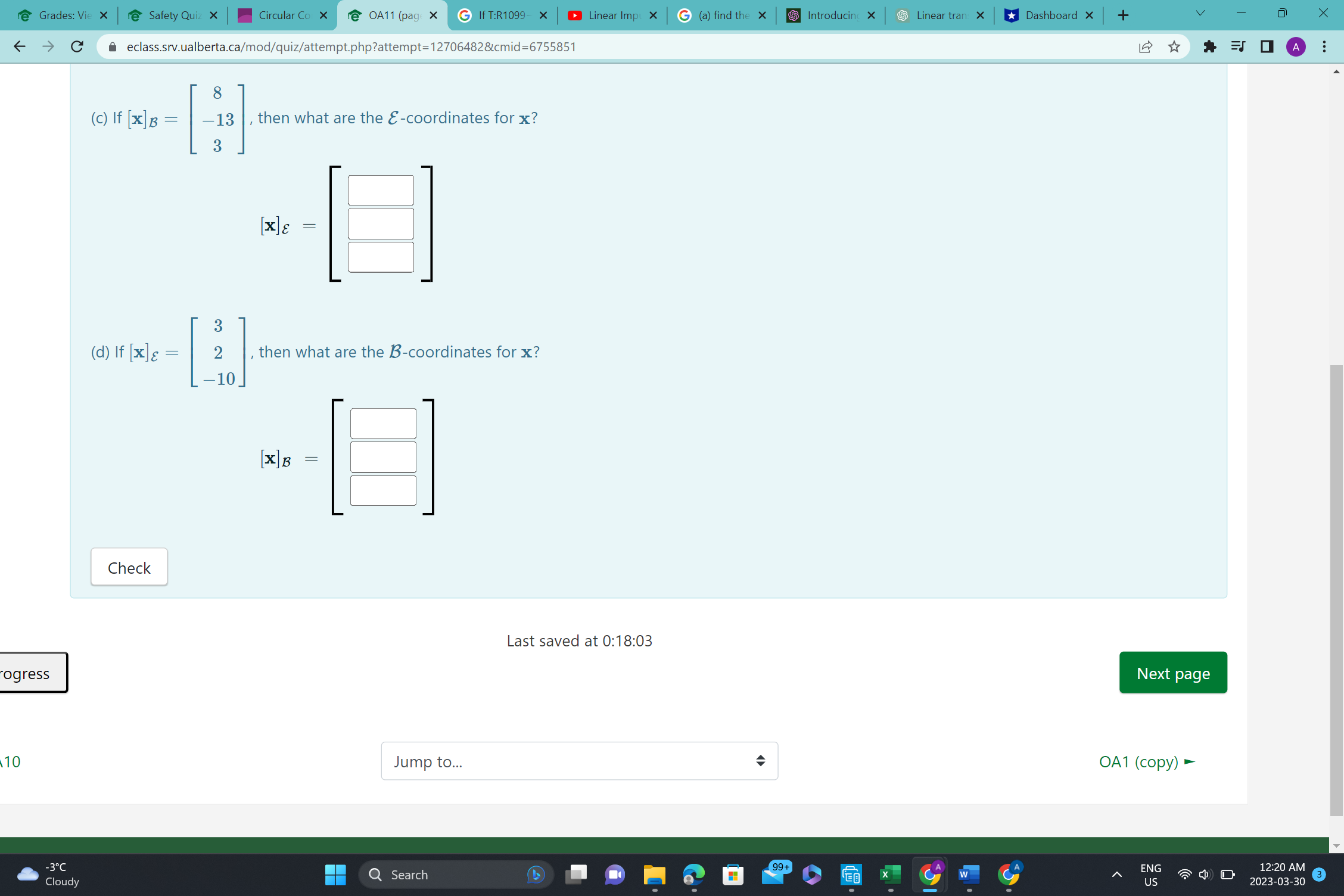
Task: Click the purple A profile avatar
Action: click(x=1296, y=46)
